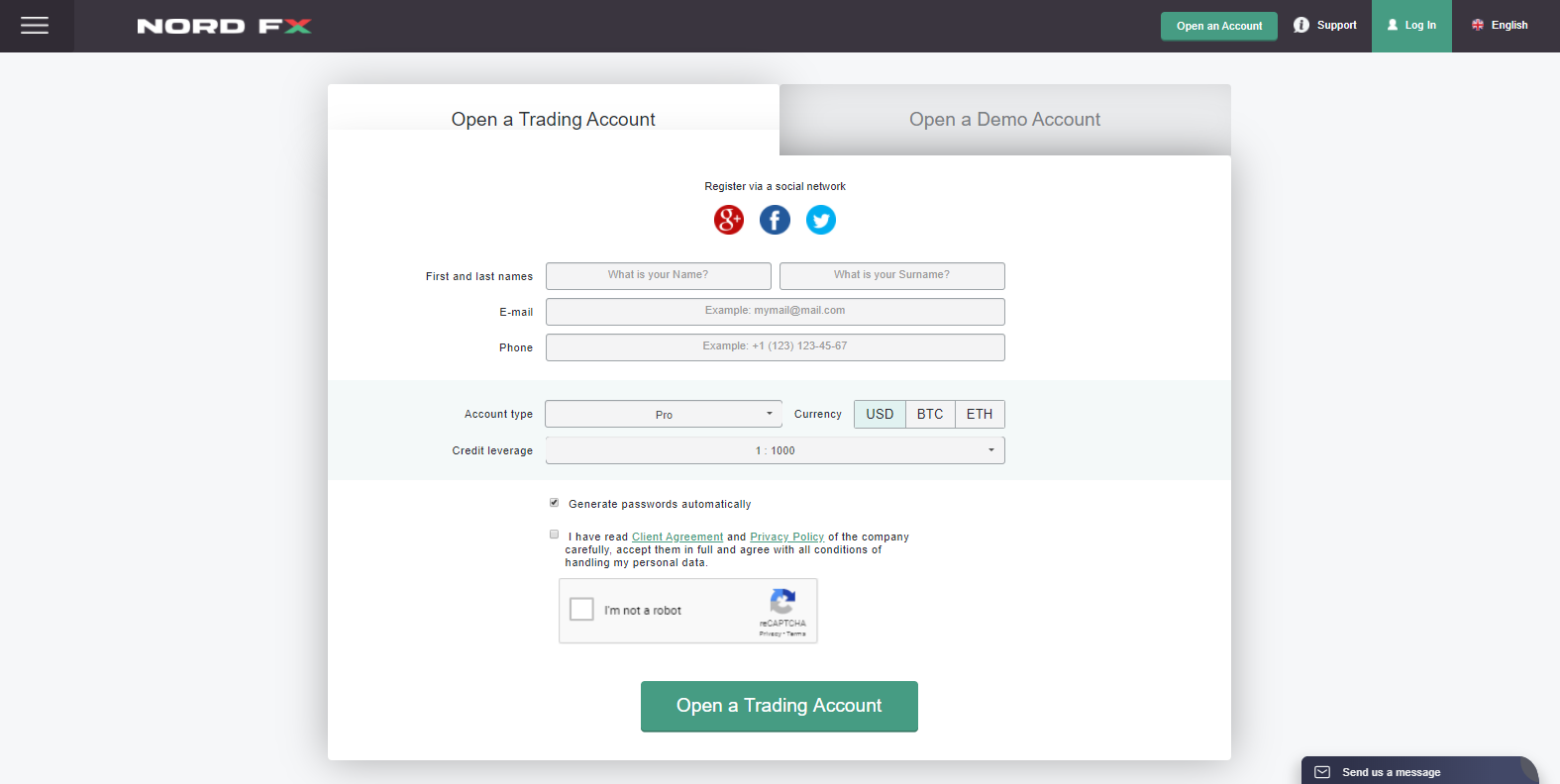This screenshot has height=784, width=1560.
Task: Click the first name input field
Action: (659, 275)
